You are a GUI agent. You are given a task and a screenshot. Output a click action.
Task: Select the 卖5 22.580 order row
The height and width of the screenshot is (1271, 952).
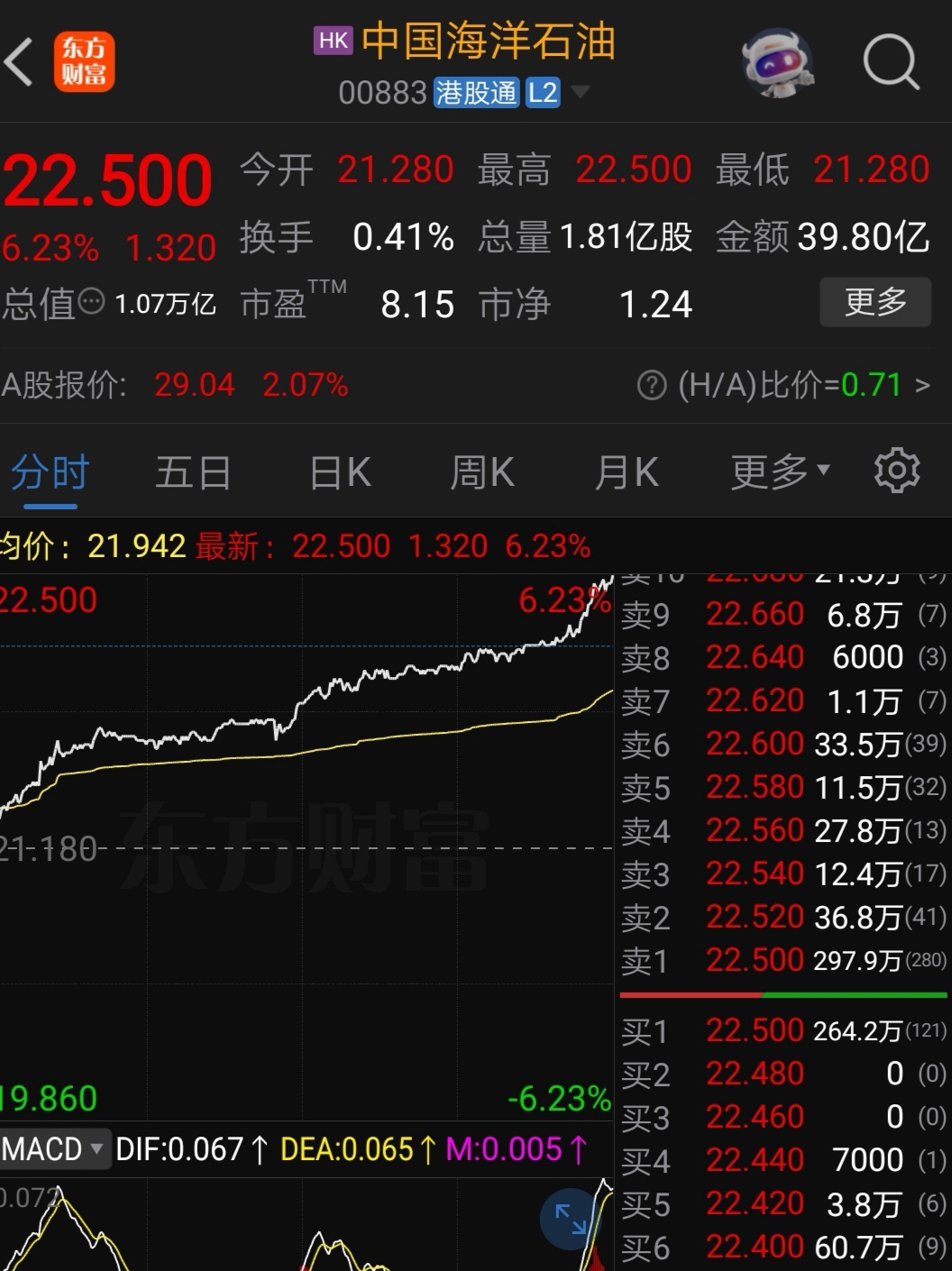[783, 788]
